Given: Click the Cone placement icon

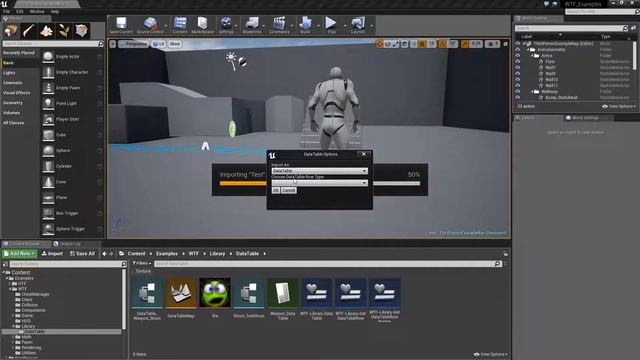Looking at the screenshot, I should click(x=48, y=182).
